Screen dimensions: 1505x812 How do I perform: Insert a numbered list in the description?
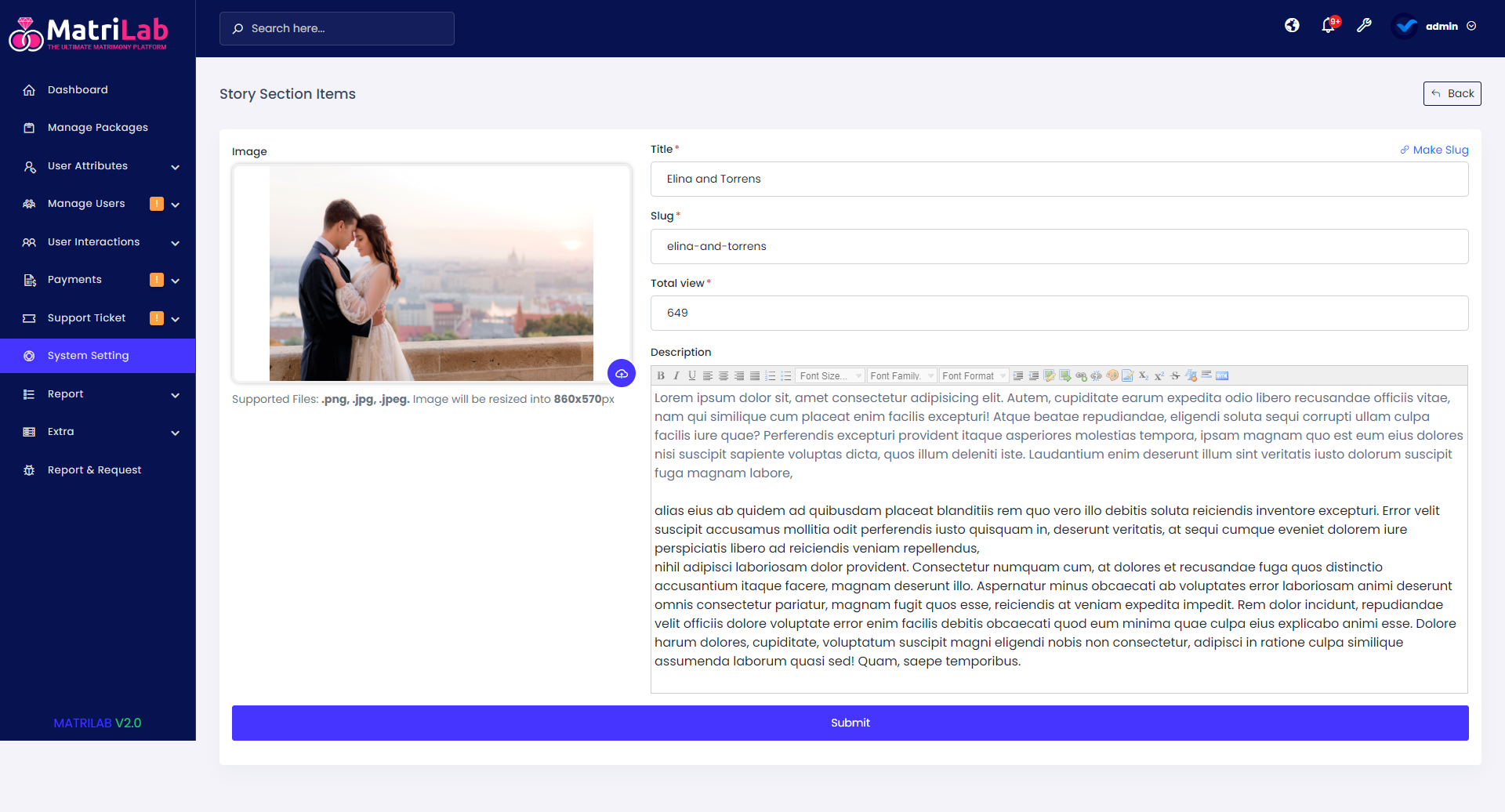click(771, 375)
